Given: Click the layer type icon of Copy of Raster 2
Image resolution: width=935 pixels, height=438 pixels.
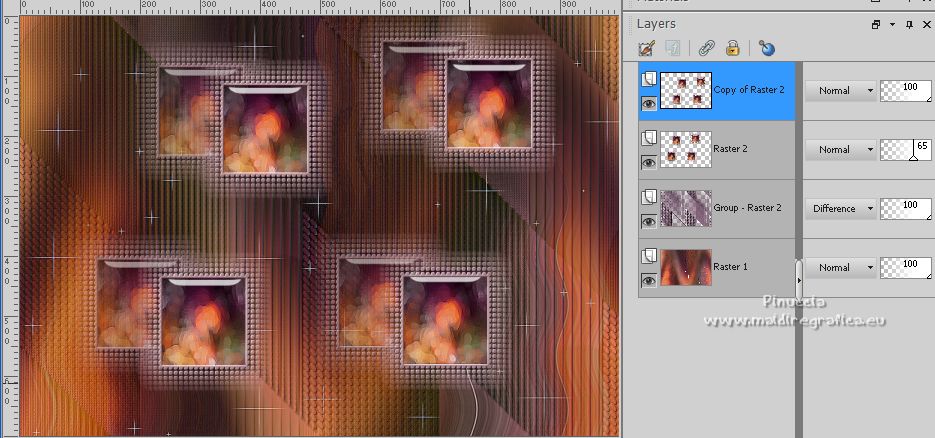Looking at the screenshot, I should [649, 79].
